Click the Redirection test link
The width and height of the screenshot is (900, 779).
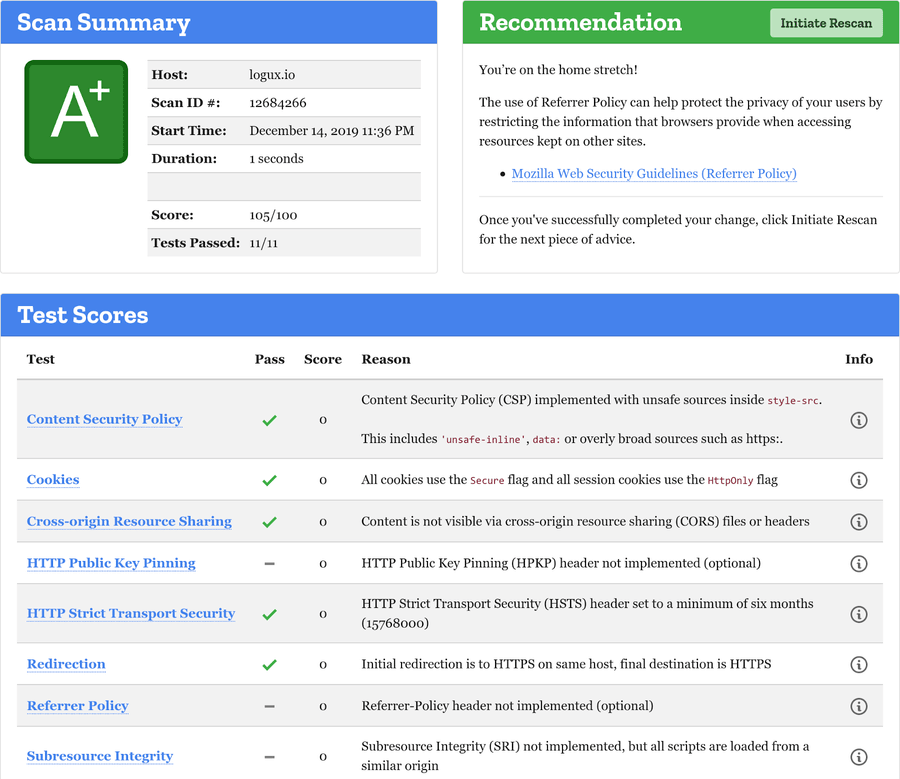click(x=66, y=664)
